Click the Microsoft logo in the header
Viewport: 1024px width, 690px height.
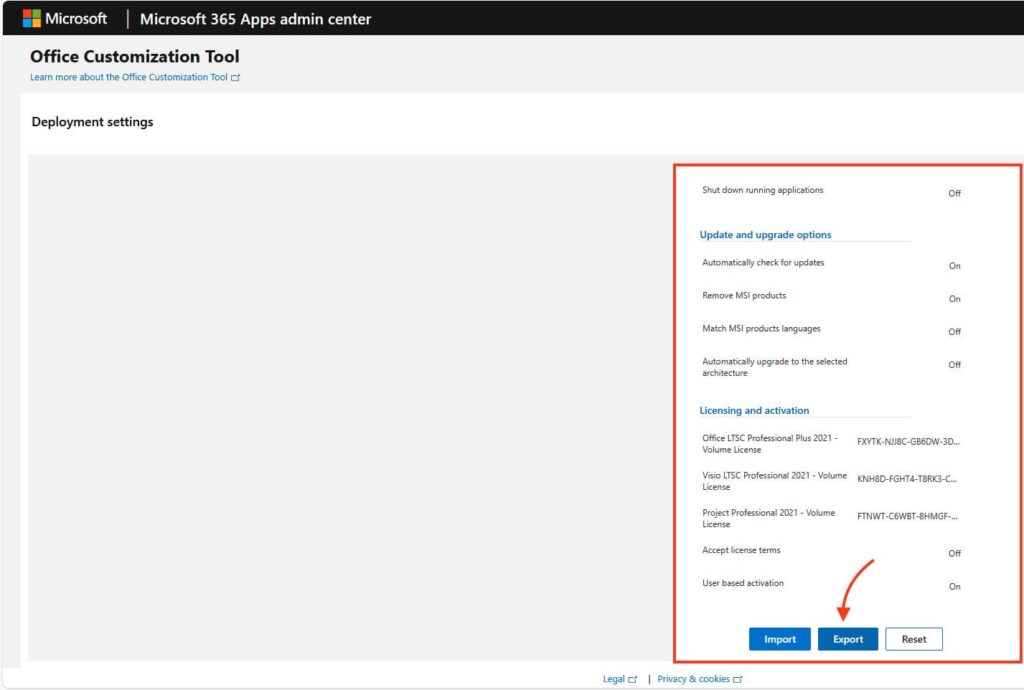(65, 19)
